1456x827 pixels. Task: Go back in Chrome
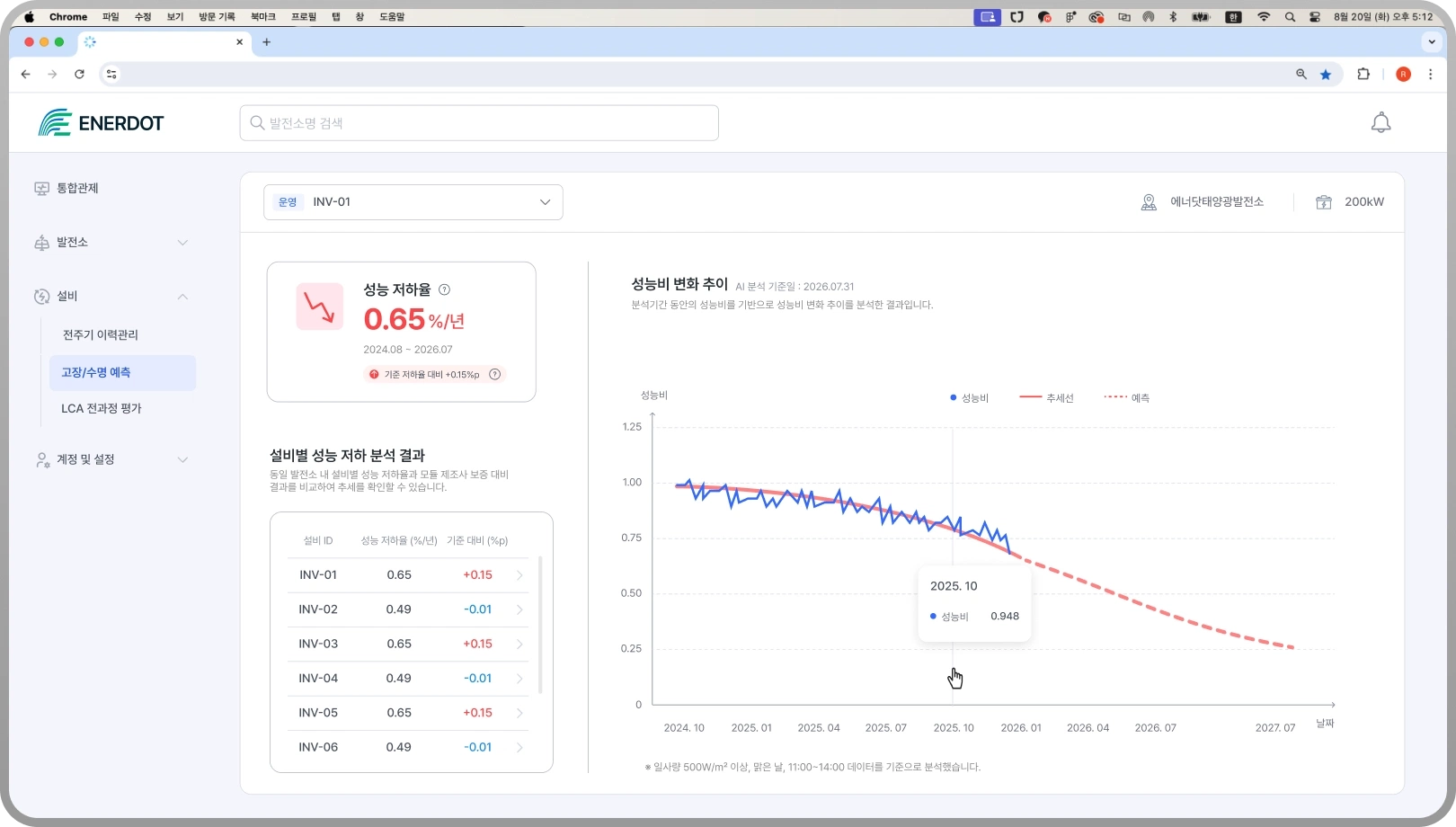coord(25,75)
